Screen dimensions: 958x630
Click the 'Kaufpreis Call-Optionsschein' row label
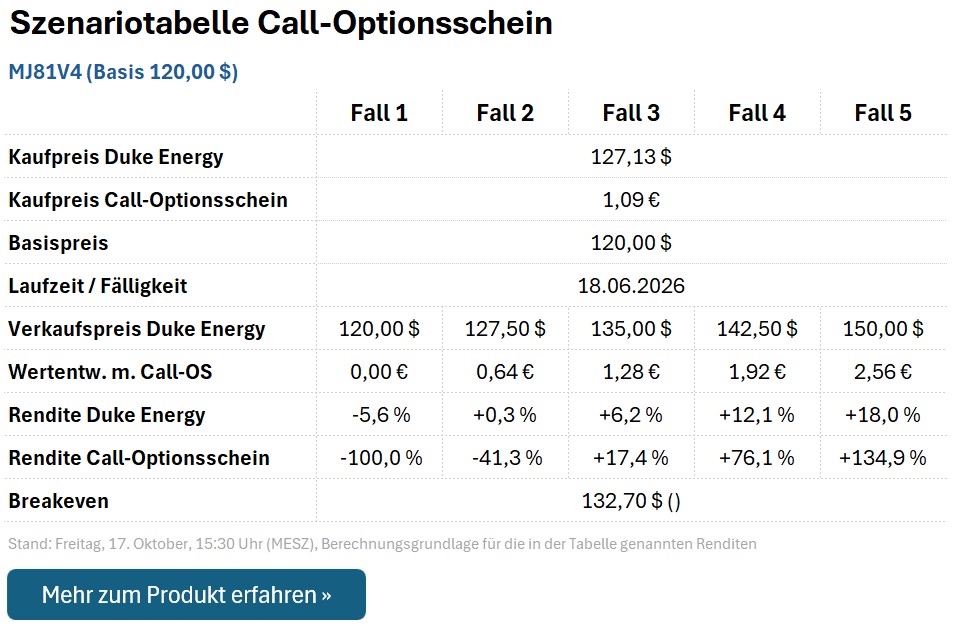coord(148,200)
